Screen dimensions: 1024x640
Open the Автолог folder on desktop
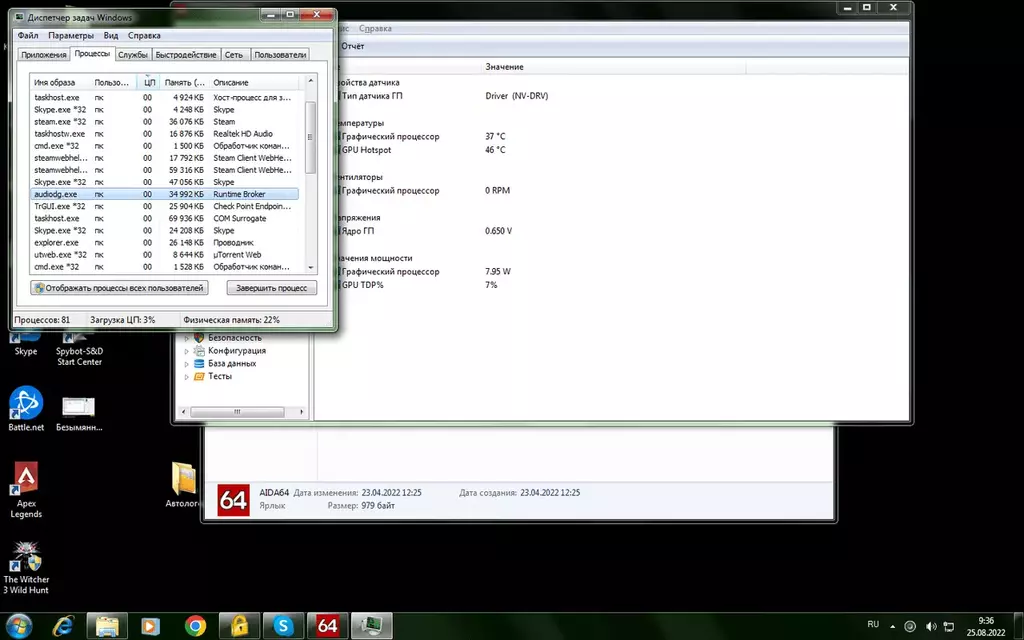pos(184,485)
